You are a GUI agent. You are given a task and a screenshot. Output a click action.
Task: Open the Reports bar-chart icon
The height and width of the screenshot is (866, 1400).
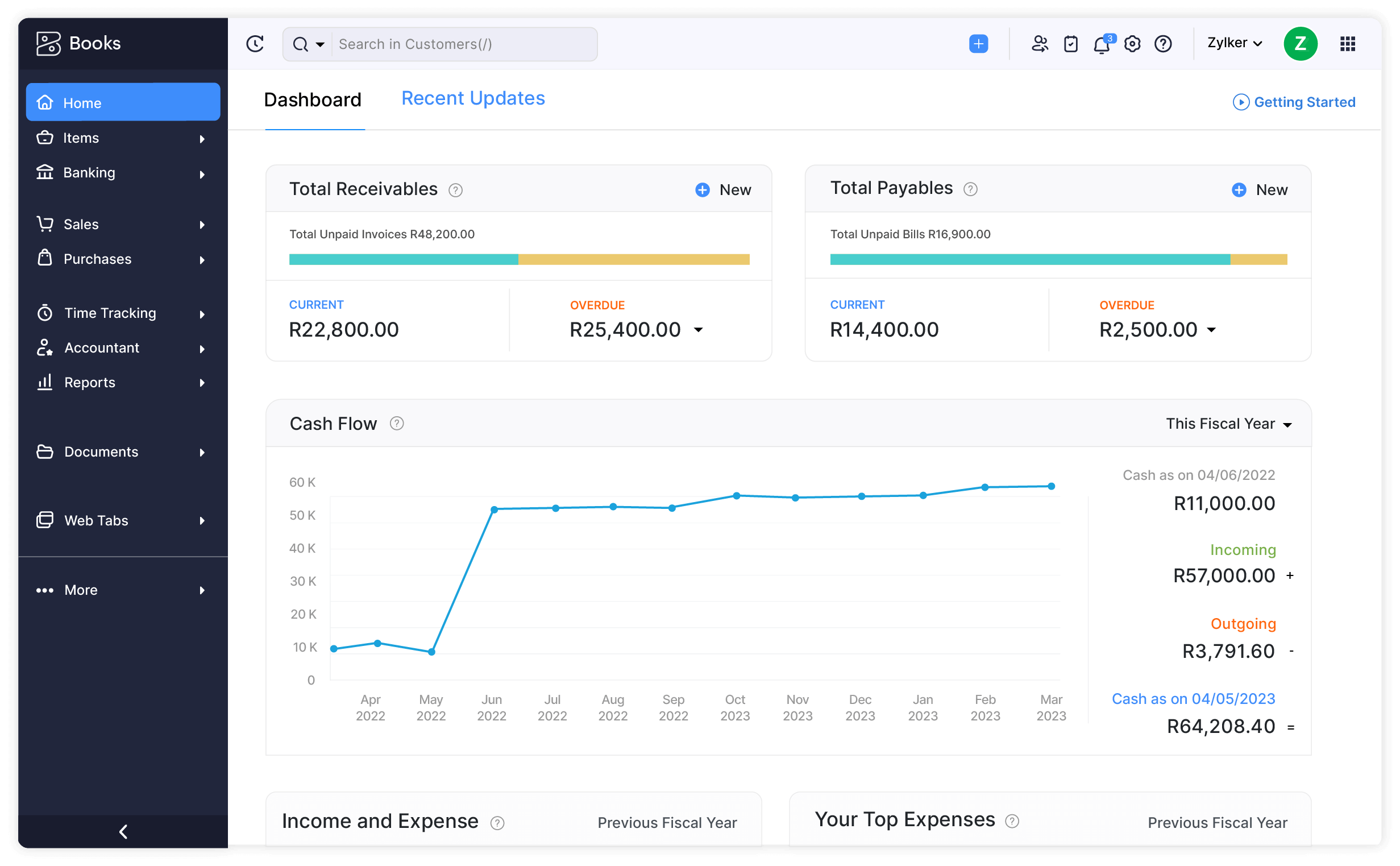(x=45, y=382)
